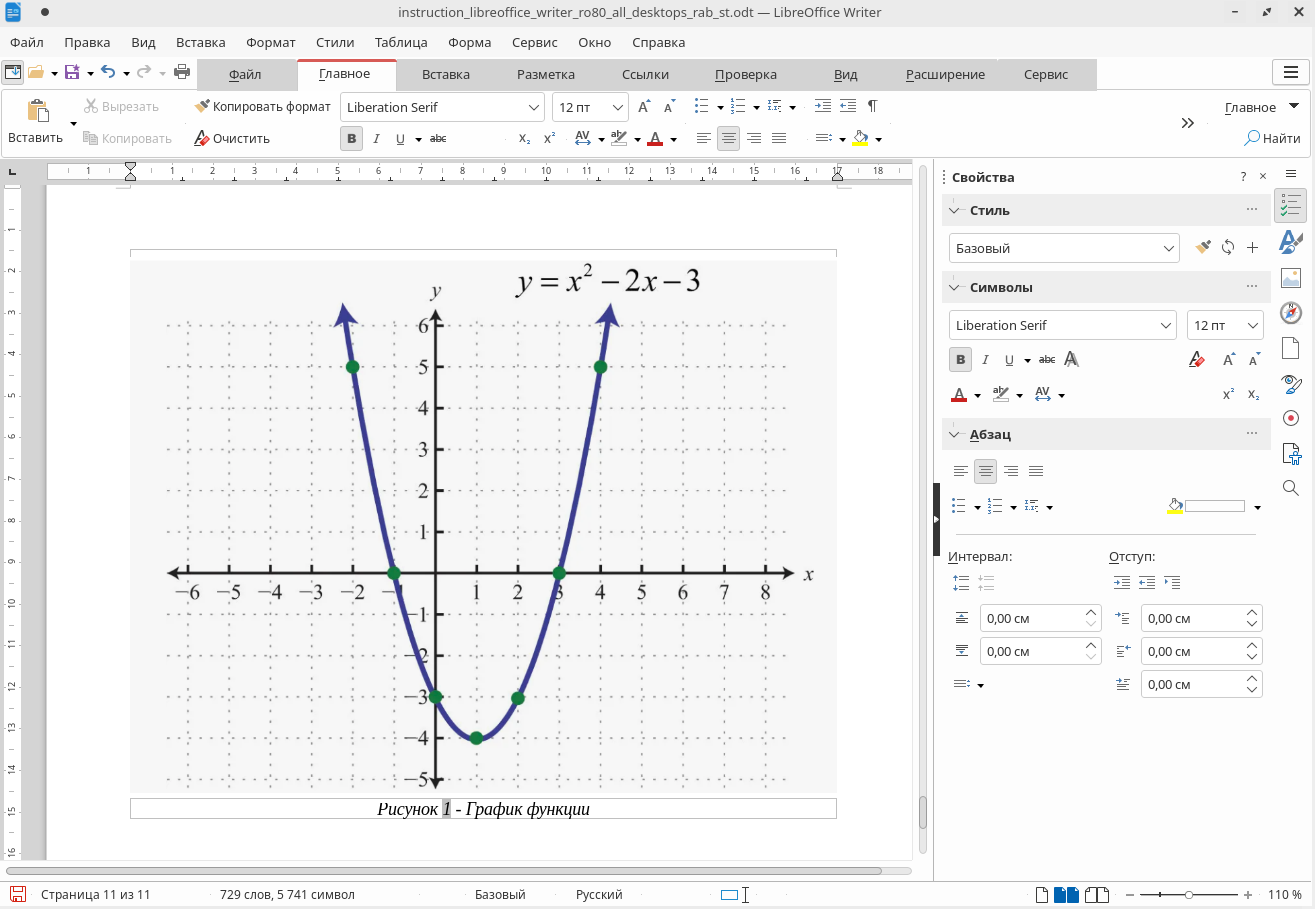
Task: Open the Page deck in the sidebar
Action: [1291, 348]
